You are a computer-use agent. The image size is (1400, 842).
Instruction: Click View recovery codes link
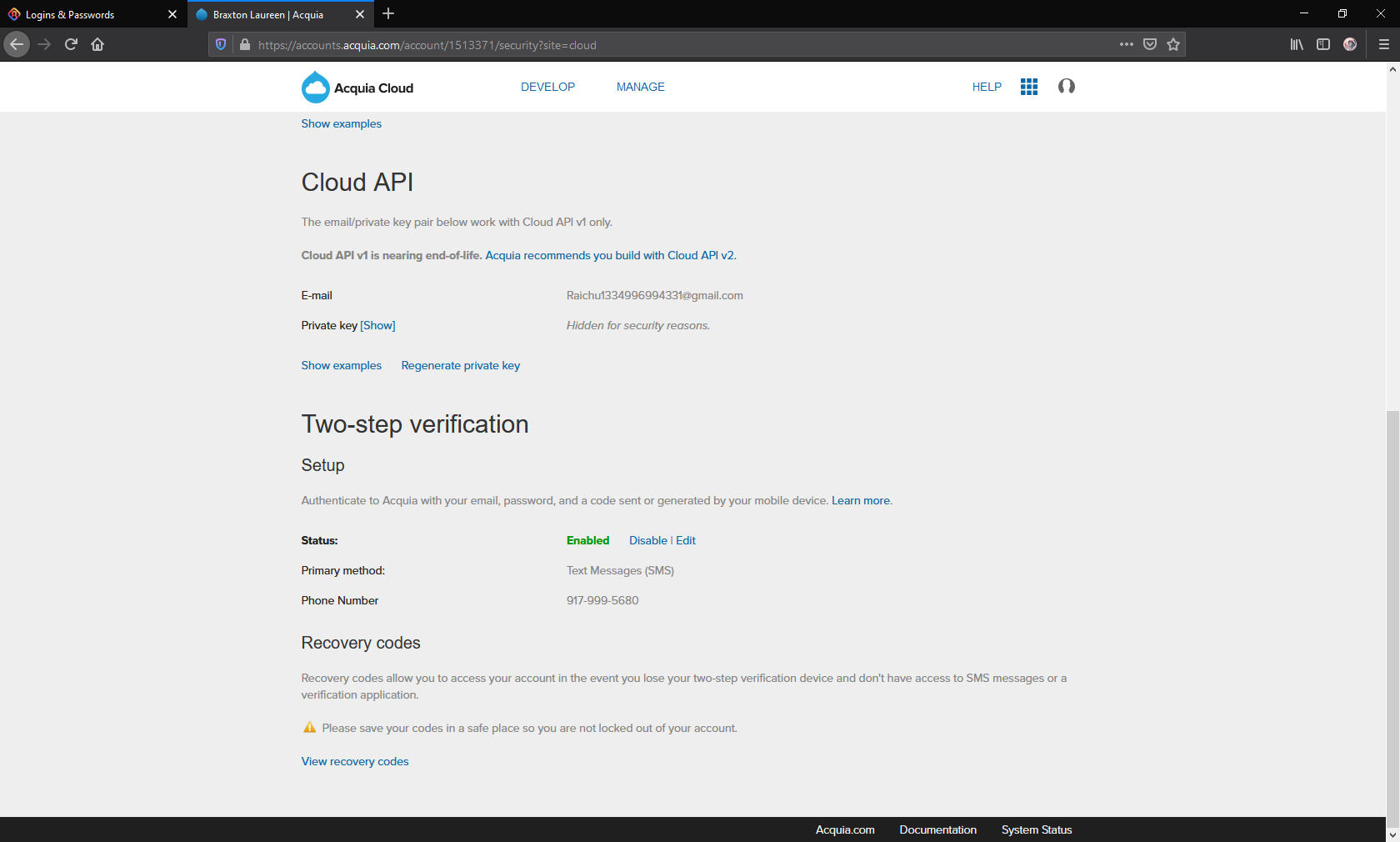click(355, 761)
